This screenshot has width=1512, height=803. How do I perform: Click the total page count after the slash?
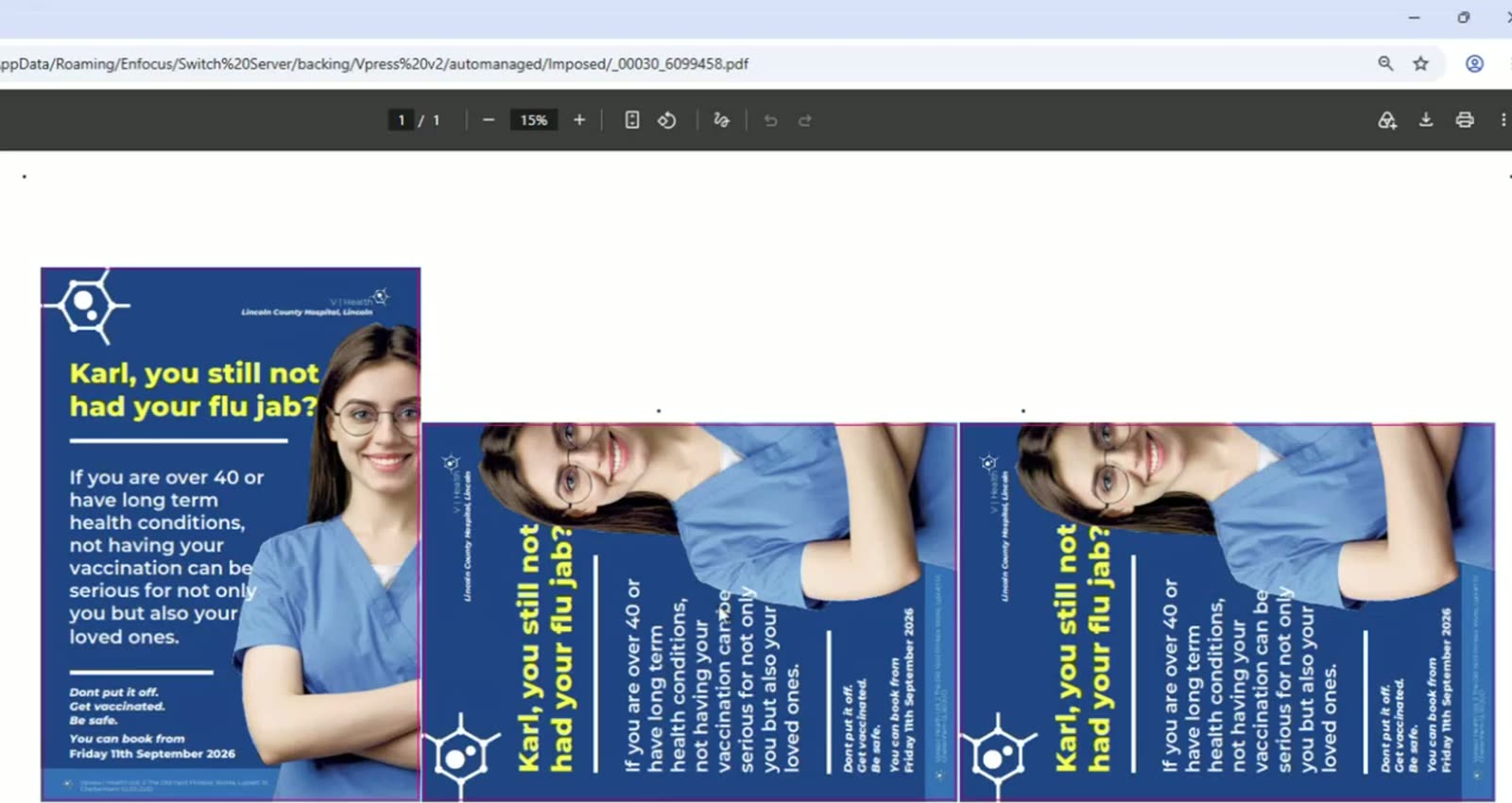click(436, 120)
